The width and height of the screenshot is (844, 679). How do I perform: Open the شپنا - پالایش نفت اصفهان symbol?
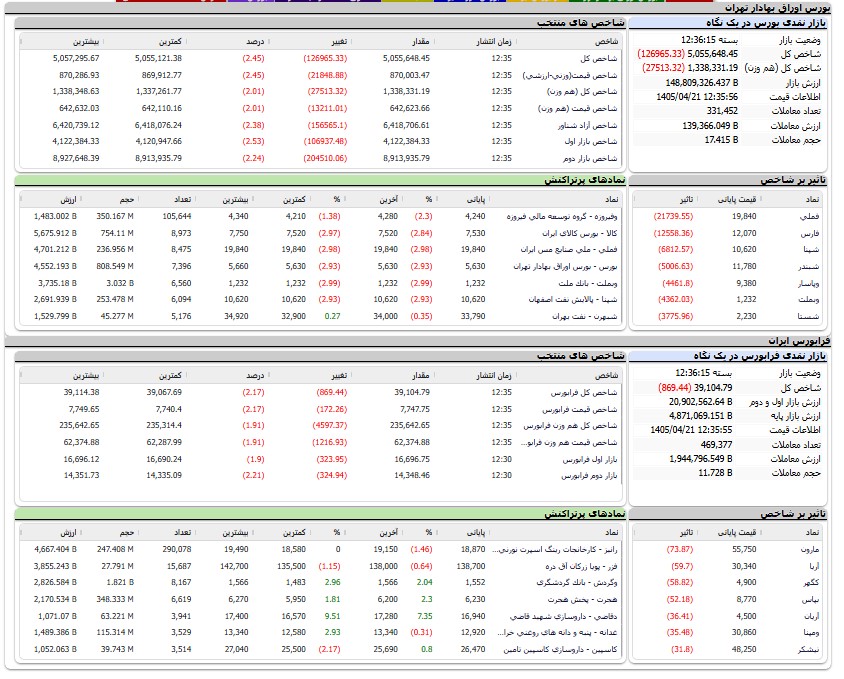pyautogui.click(x=573, y=299)
